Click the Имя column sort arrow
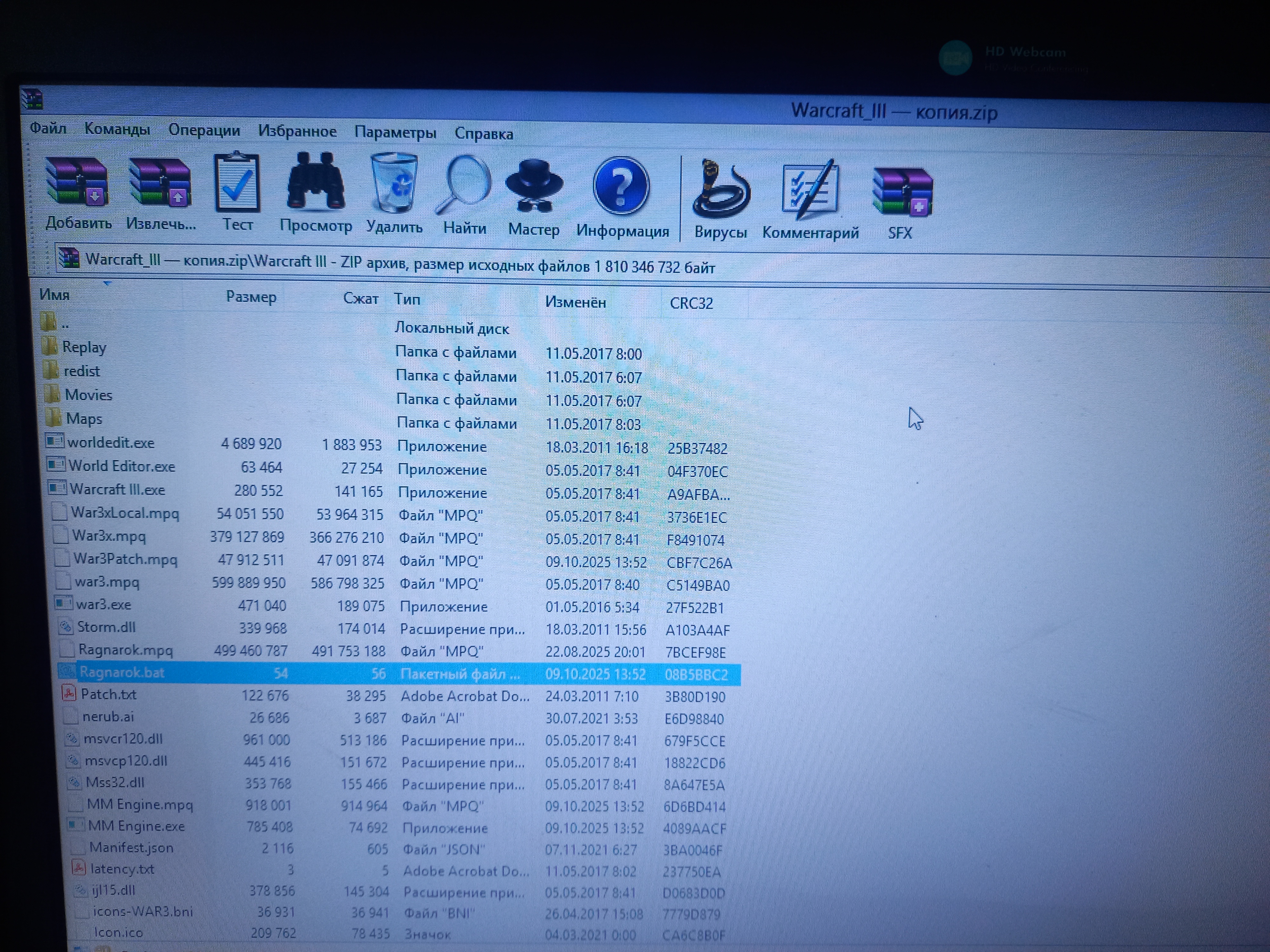Screen dimensions: 1270x952 pos(107,283)
